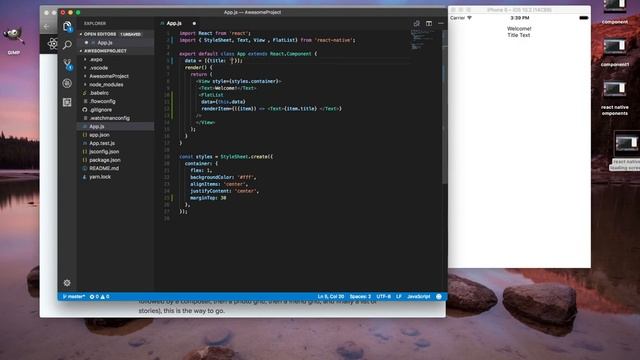Open the Debug view in activity bar

[67, 83]
